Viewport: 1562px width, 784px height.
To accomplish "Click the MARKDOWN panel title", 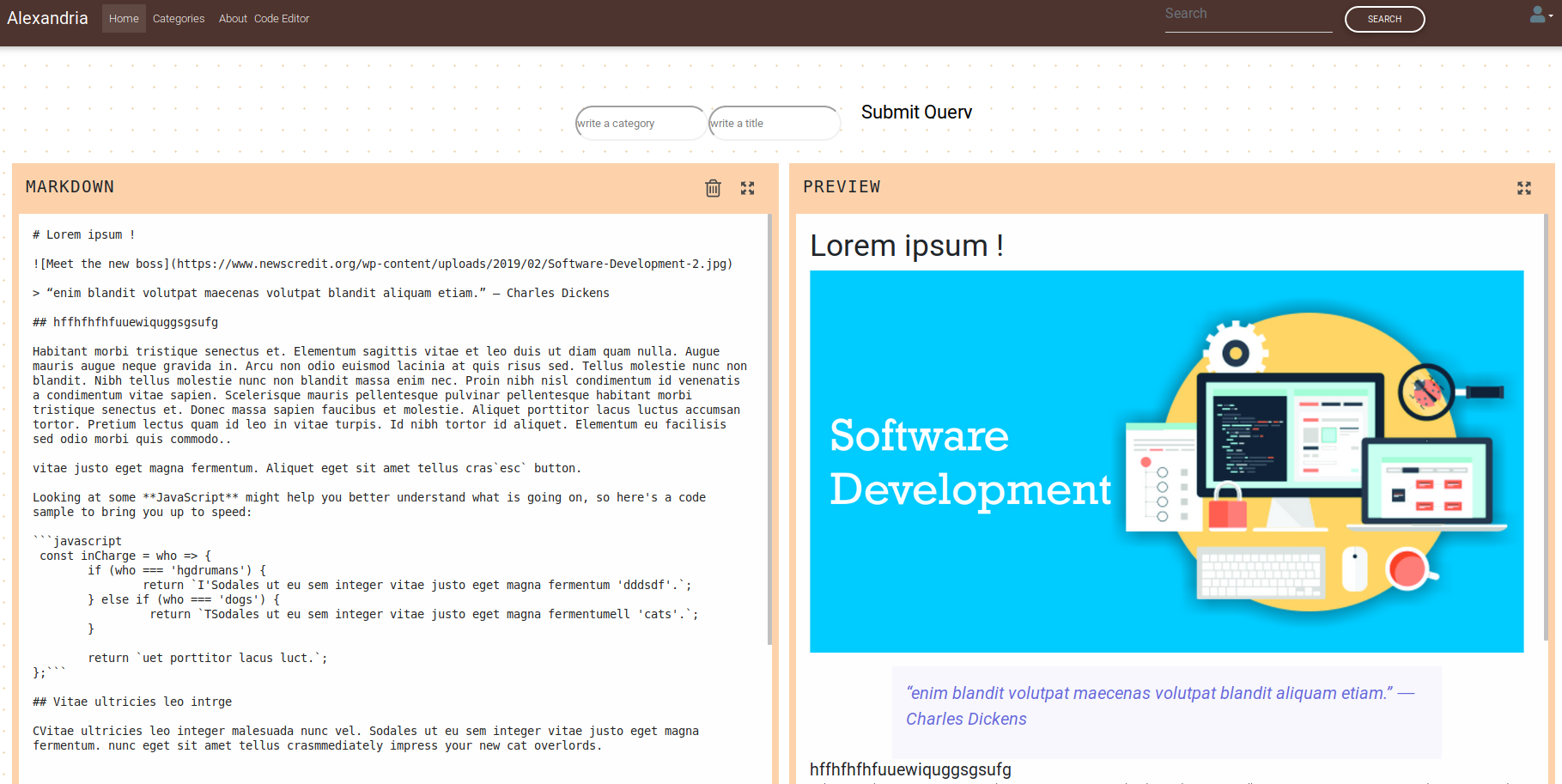I will tap(70, 186).
